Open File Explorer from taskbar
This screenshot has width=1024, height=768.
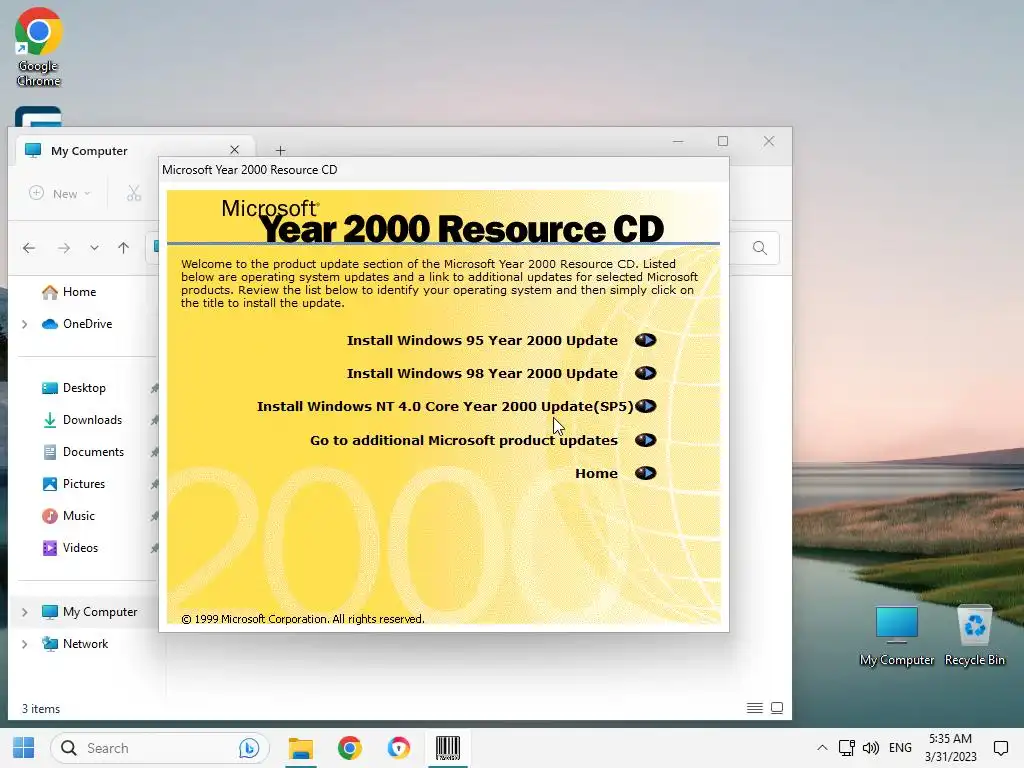pyautogui.click(x=300, y=748)
